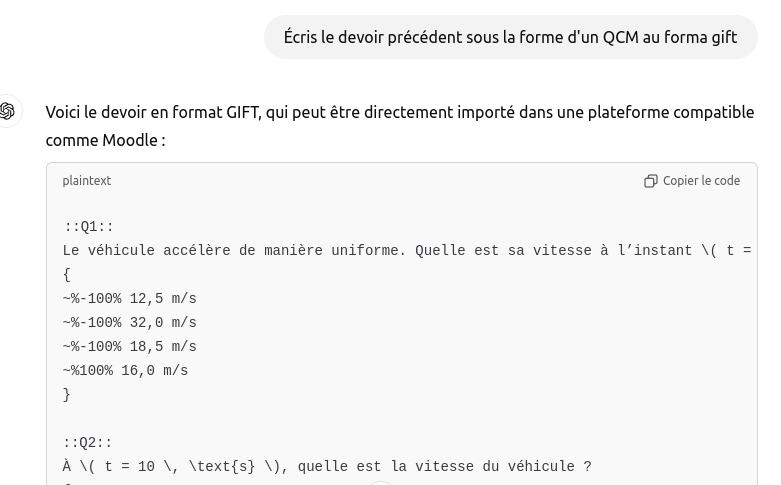Select the user message bubble about QCM

point(511,37)
